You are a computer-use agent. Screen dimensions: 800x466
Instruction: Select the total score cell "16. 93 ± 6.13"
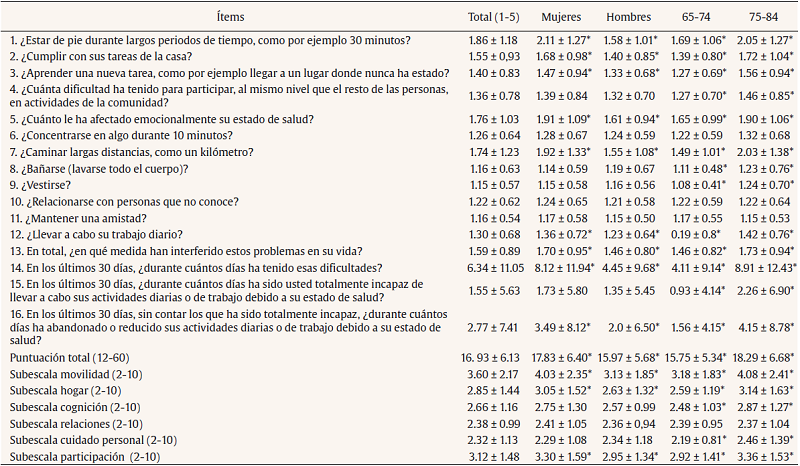point(493,356)
